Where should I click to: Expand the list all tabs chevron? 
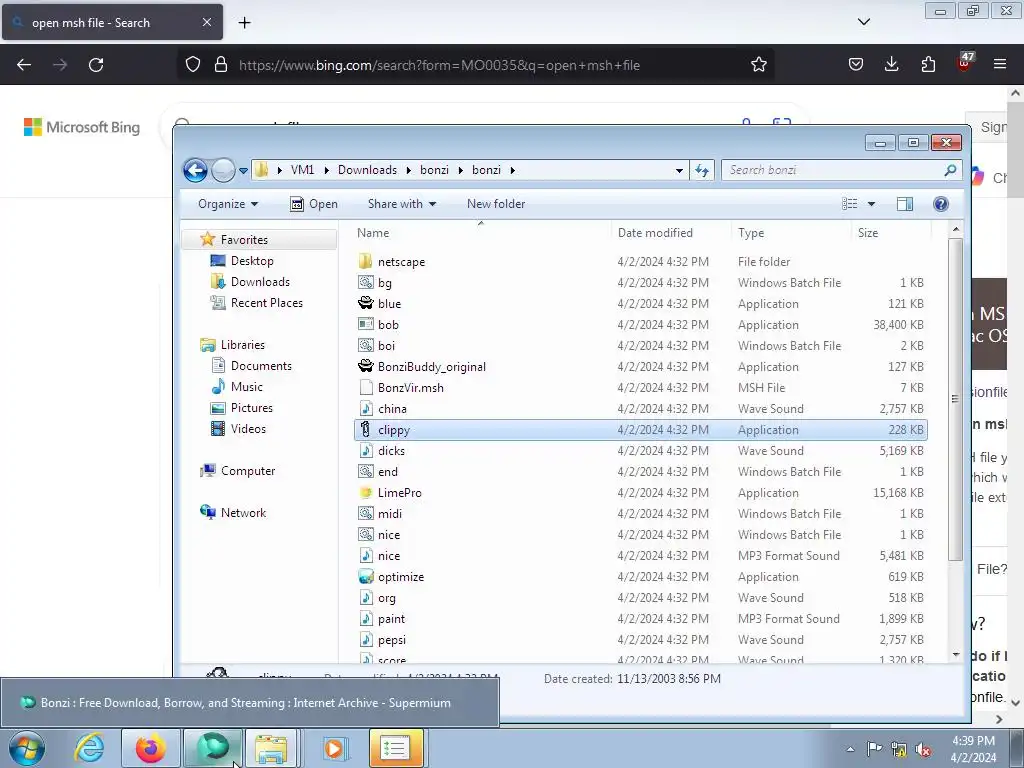[x=863, y=22]
